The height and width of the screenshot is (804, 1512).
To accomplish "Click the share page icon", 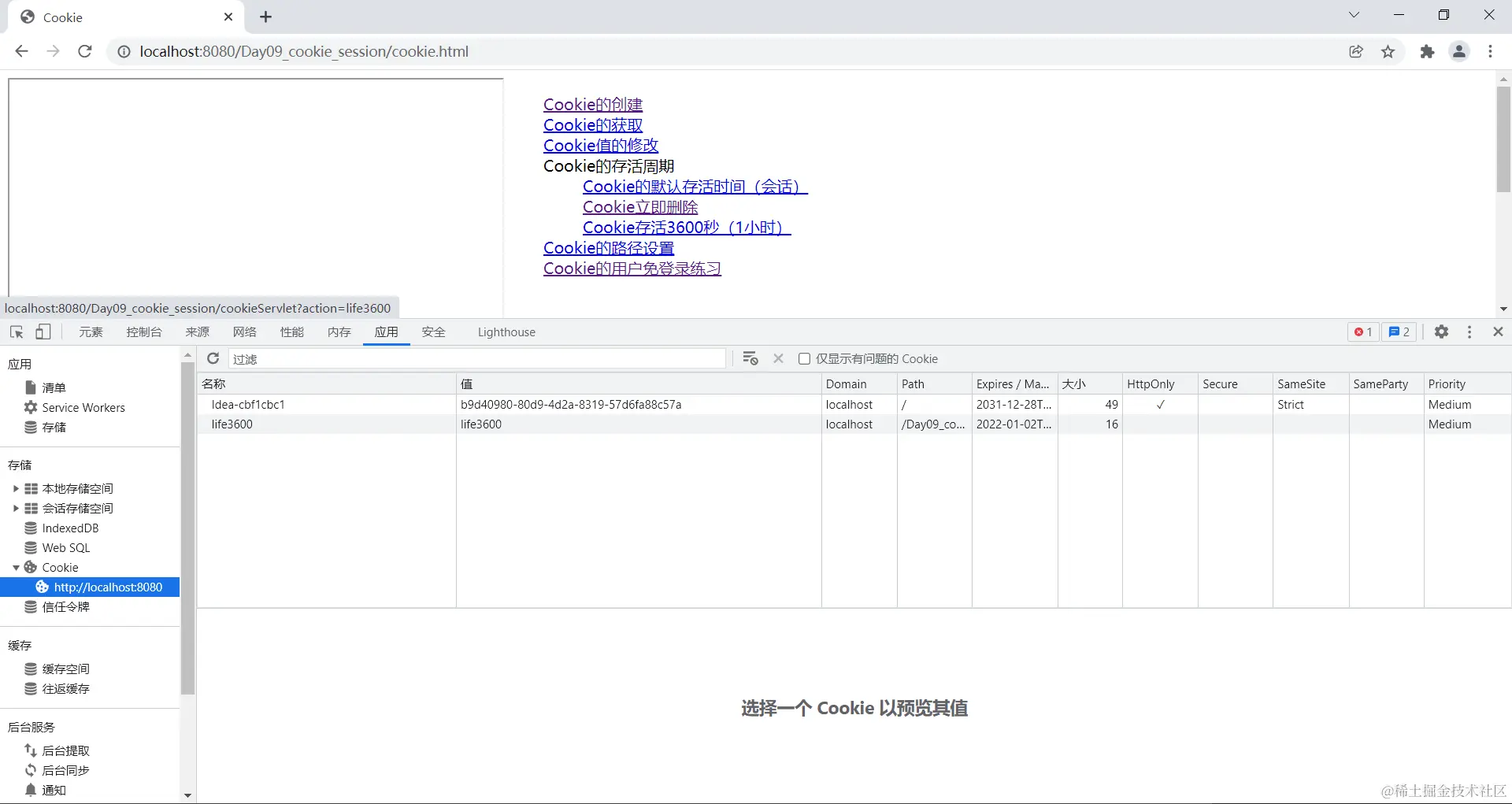I will (1356, 51).
